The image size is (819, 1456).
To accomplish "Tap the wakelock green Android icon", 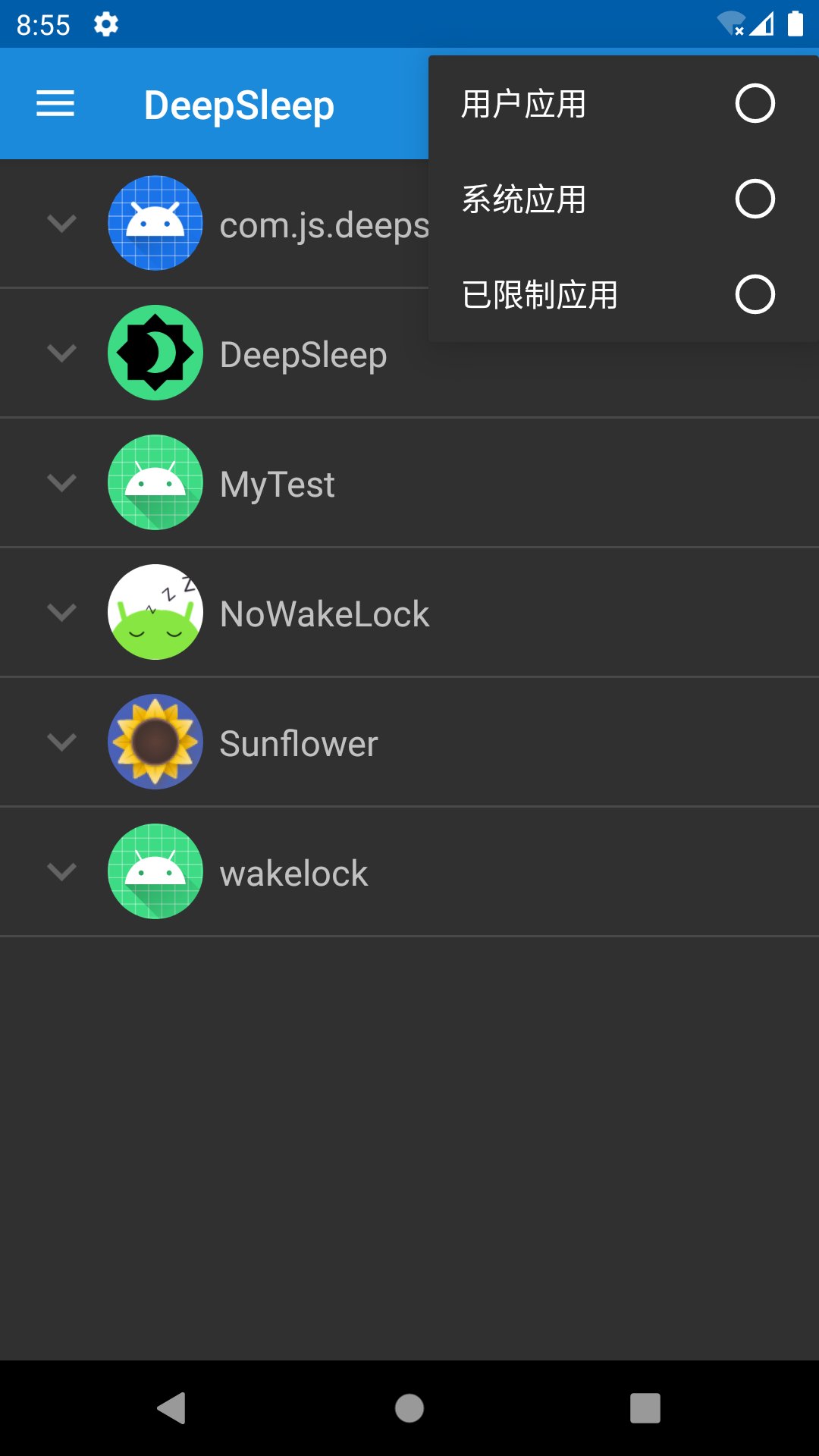I will point(155,871).
